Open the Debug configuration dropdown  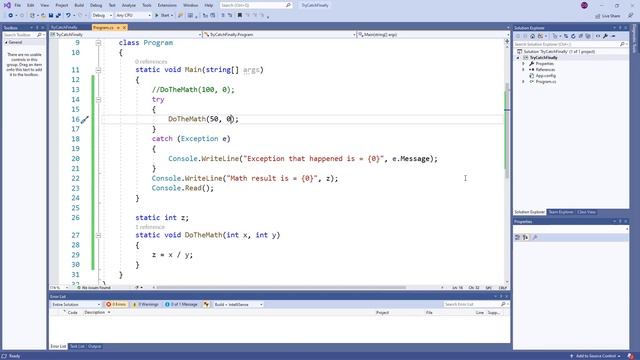tap(102, 16)
